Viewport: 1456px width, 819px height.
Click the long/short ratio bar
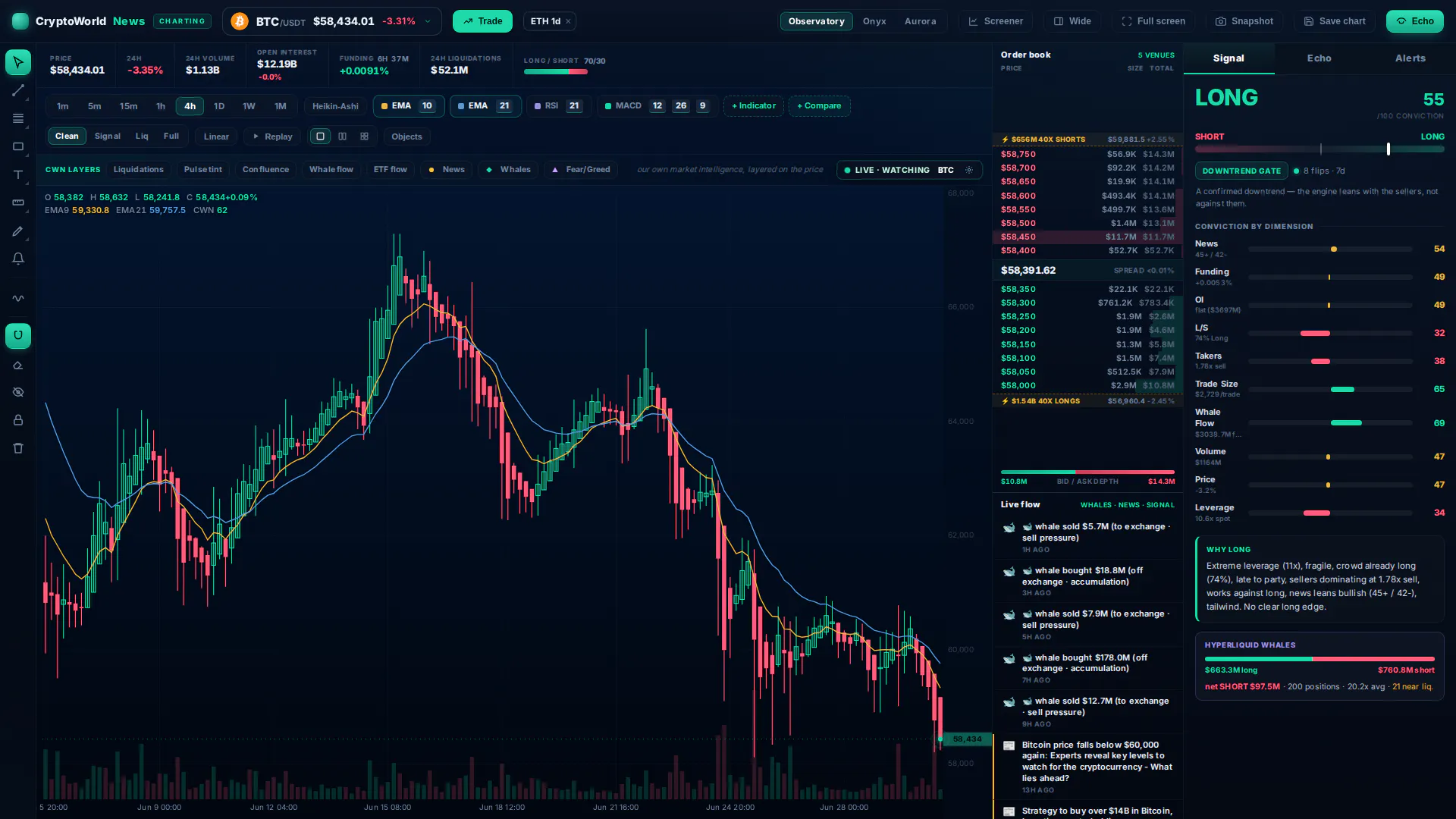[x=556, y=72]
